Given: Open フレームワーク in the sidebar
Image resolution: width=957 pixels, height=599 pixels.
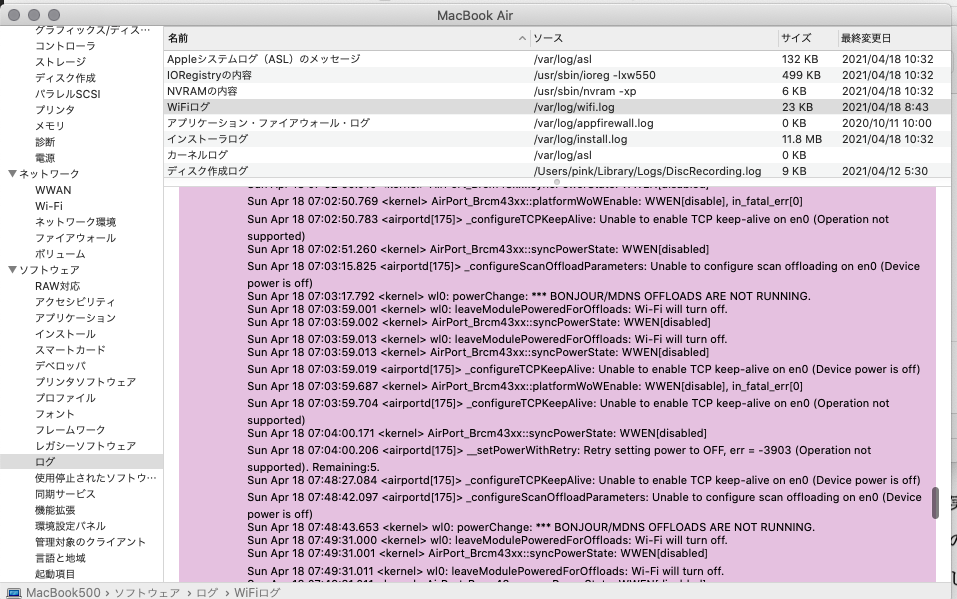Looking at the screenshot, I should [70, 430].
